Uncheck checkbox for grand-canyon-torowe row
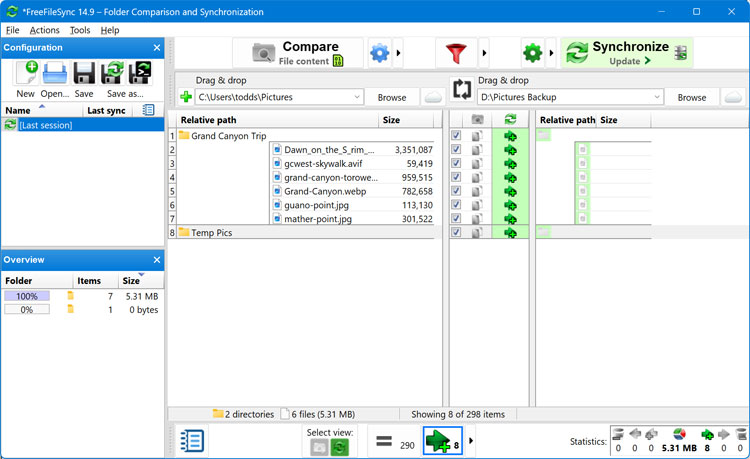Screen dimensions: 750x459 [456, 177]
